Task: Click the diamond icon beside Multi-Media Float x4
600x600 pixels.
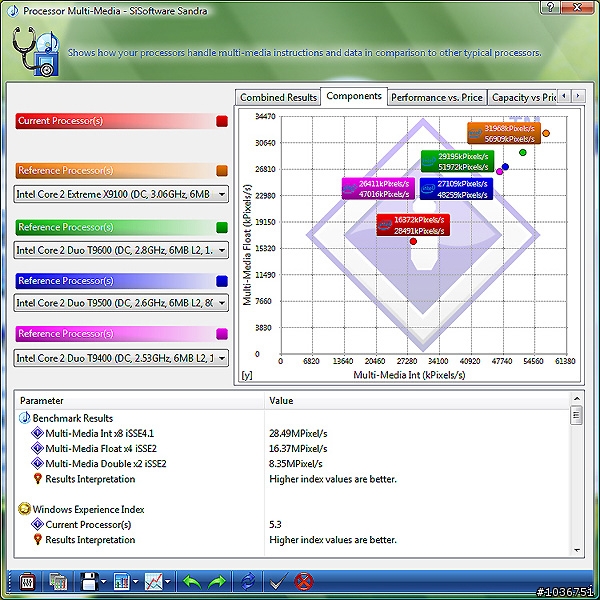Action: [x=37, y=448]
